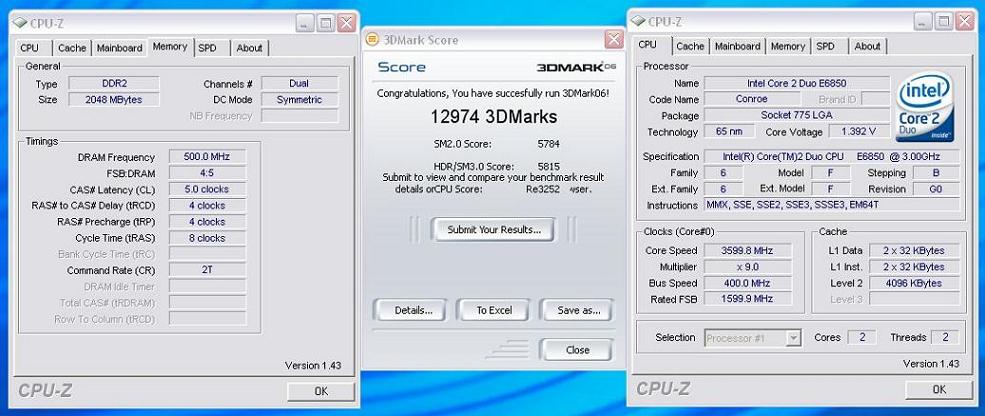Click the CPU-Z title icon in Memory window
This screenshot has width=985, height=416.
19,24
